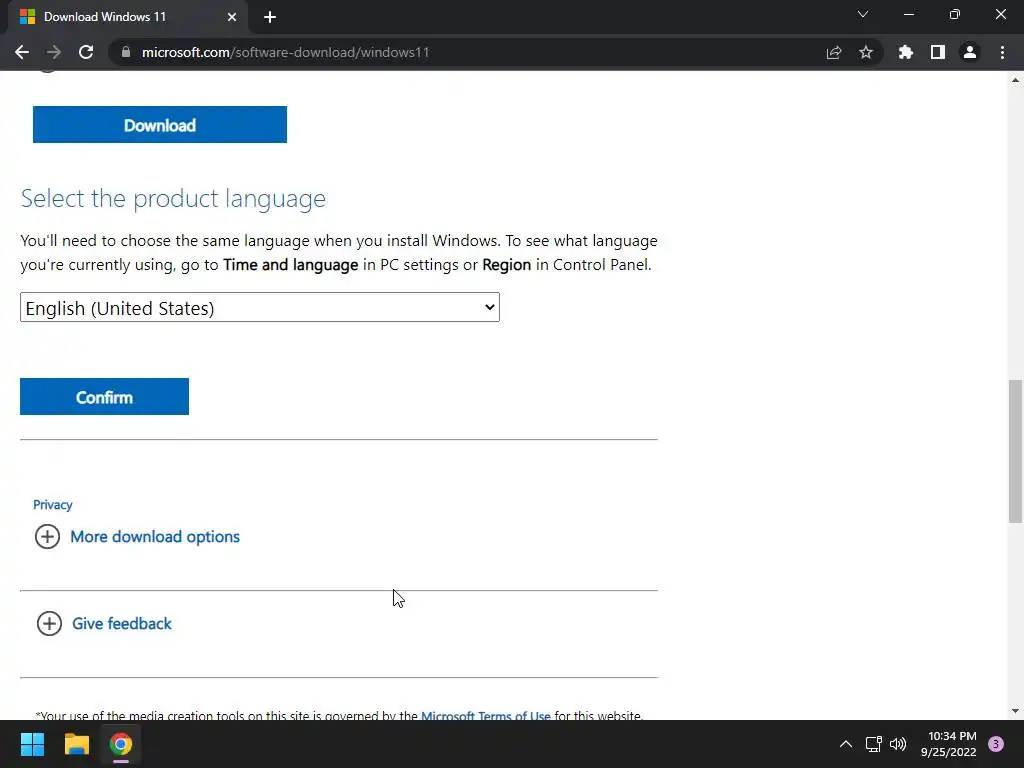Open the notification center badge
Viewport: 1024px width, 768px height.
pyautogui.click(x=996, y=744)
